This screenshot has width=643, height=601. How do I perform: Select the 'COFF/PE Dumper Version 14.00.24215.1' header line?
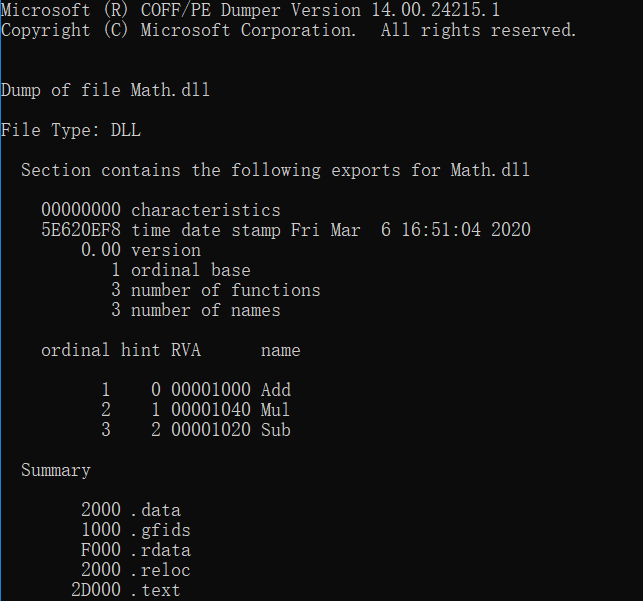coord(251,10)
